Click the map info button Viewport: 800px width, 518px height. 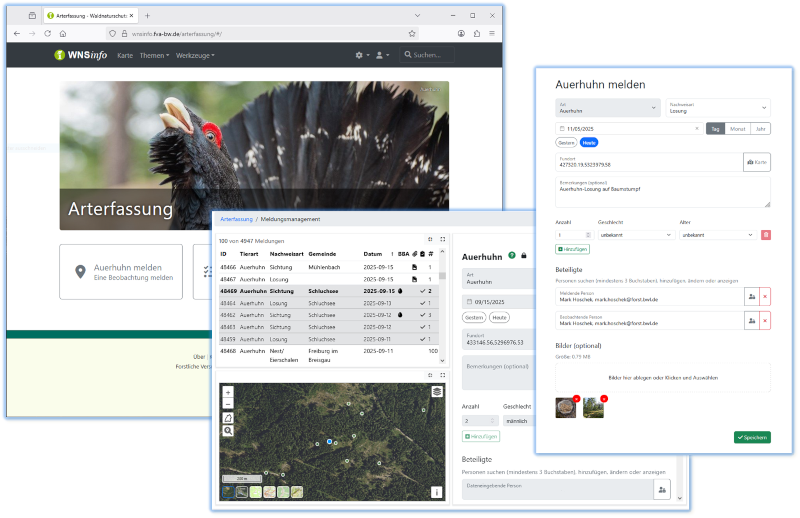tap(436, 492)
